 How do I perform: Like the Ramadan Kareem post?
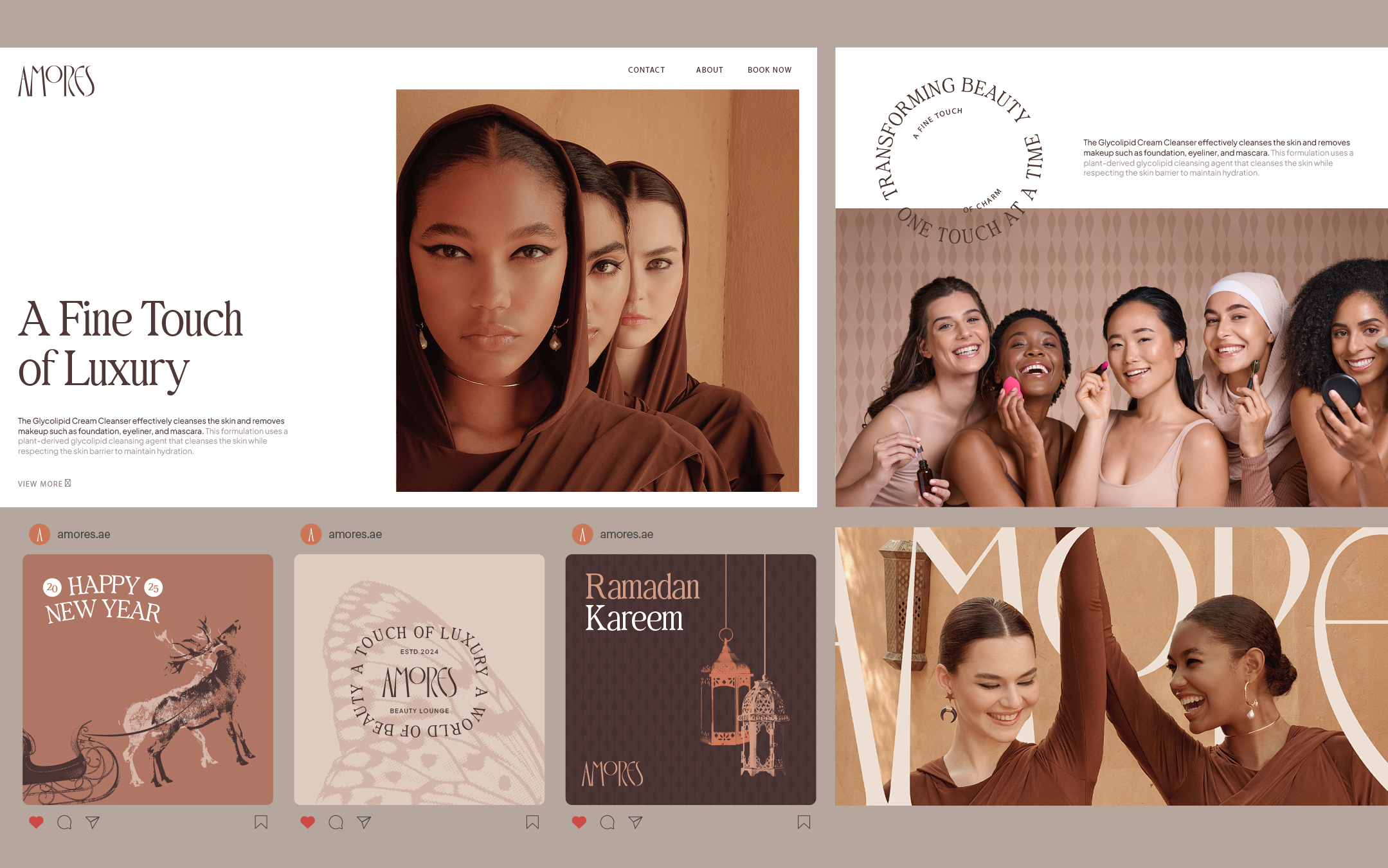579,822
